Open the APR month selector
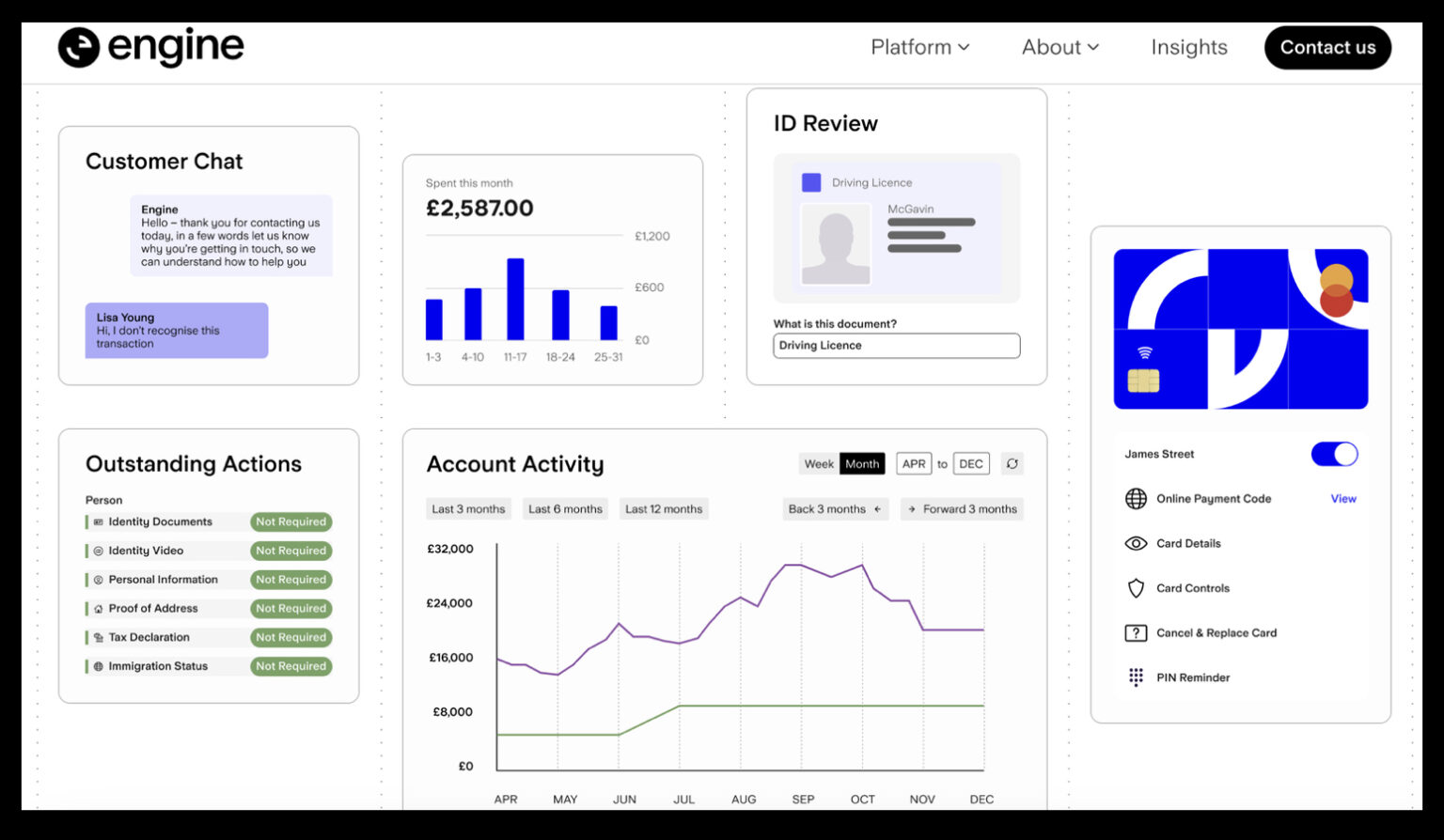This screenshot has height=840, width=1444. click(913, 463)
